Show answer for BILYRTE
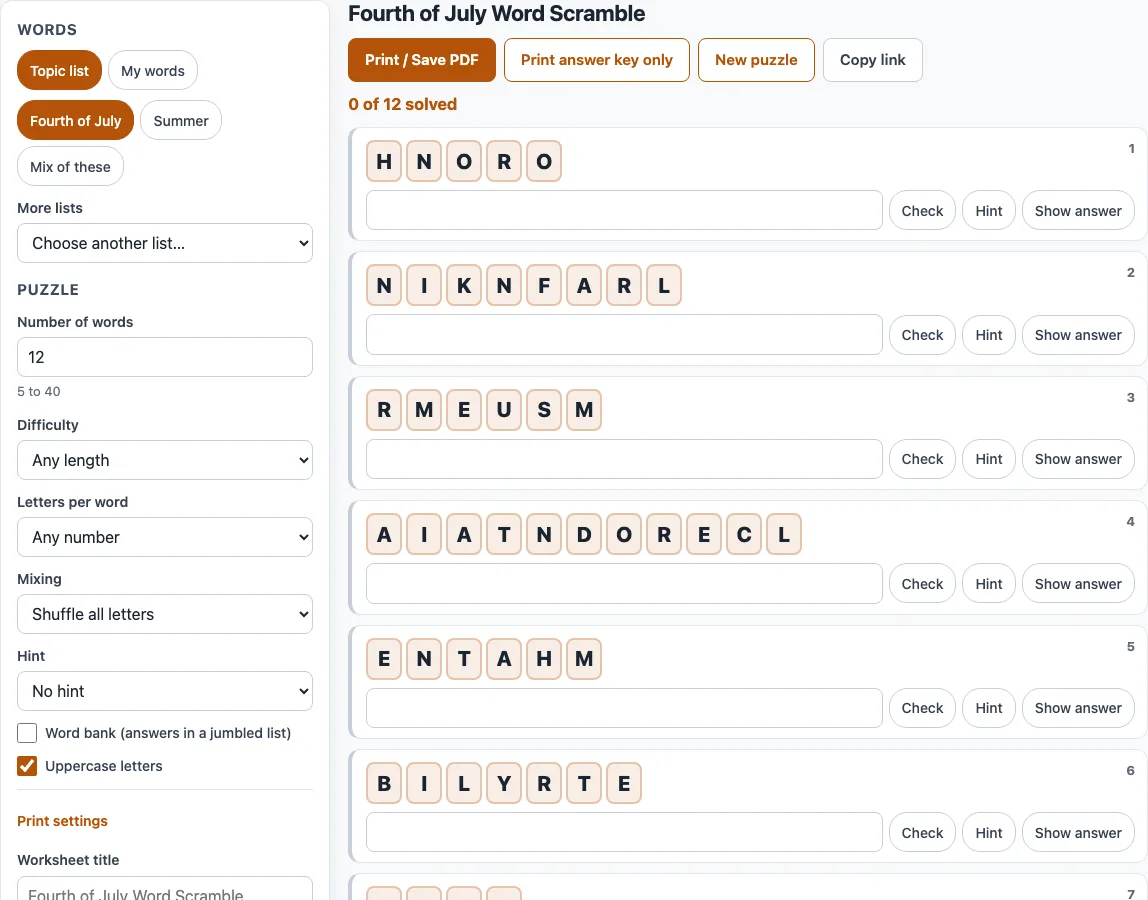The height and width of the screenshot is (900, 1148). click(x=1078, y=833)
